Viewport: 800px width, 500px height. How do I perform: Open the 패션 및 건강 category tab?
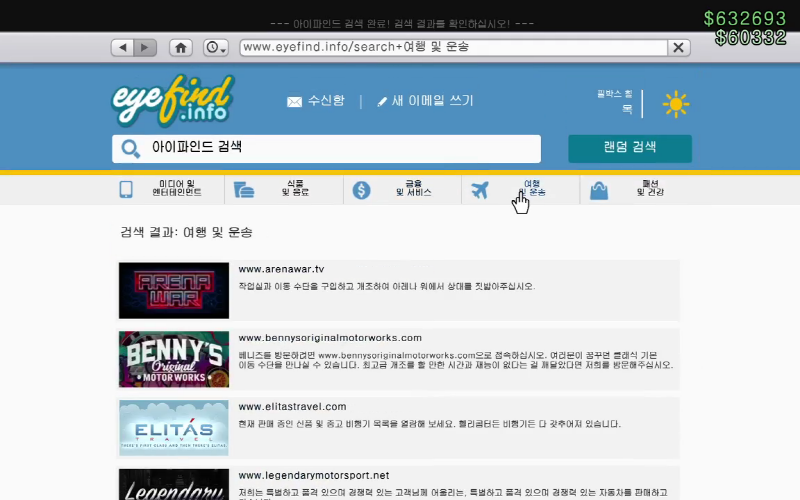(650, 188)
